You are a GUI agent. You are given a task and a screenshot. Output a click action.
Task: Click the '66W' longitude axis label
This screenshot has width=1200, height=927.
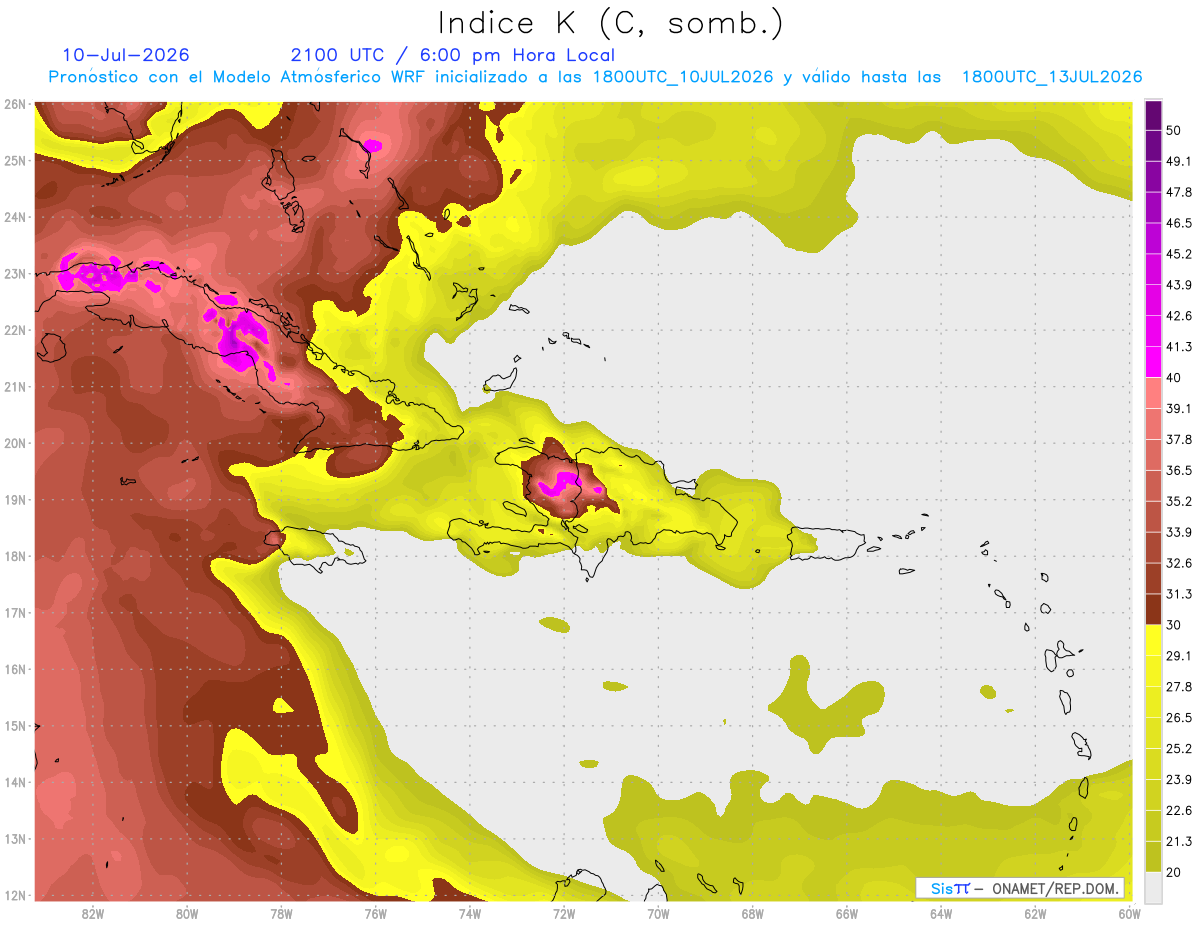(846, 913)
